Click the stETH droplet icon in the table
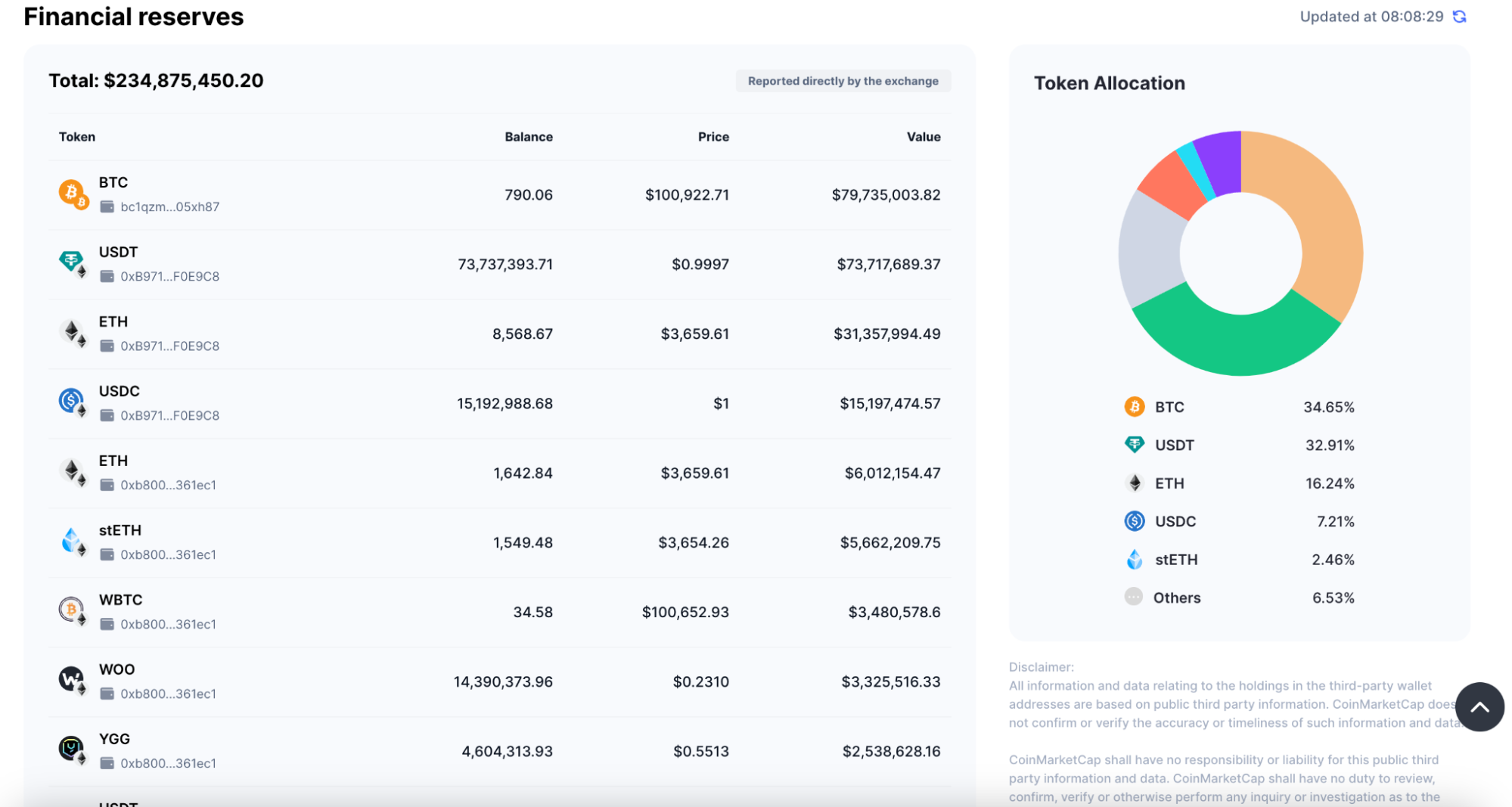The height and width of the screenshot is (807, 1512). pos(72,540)
